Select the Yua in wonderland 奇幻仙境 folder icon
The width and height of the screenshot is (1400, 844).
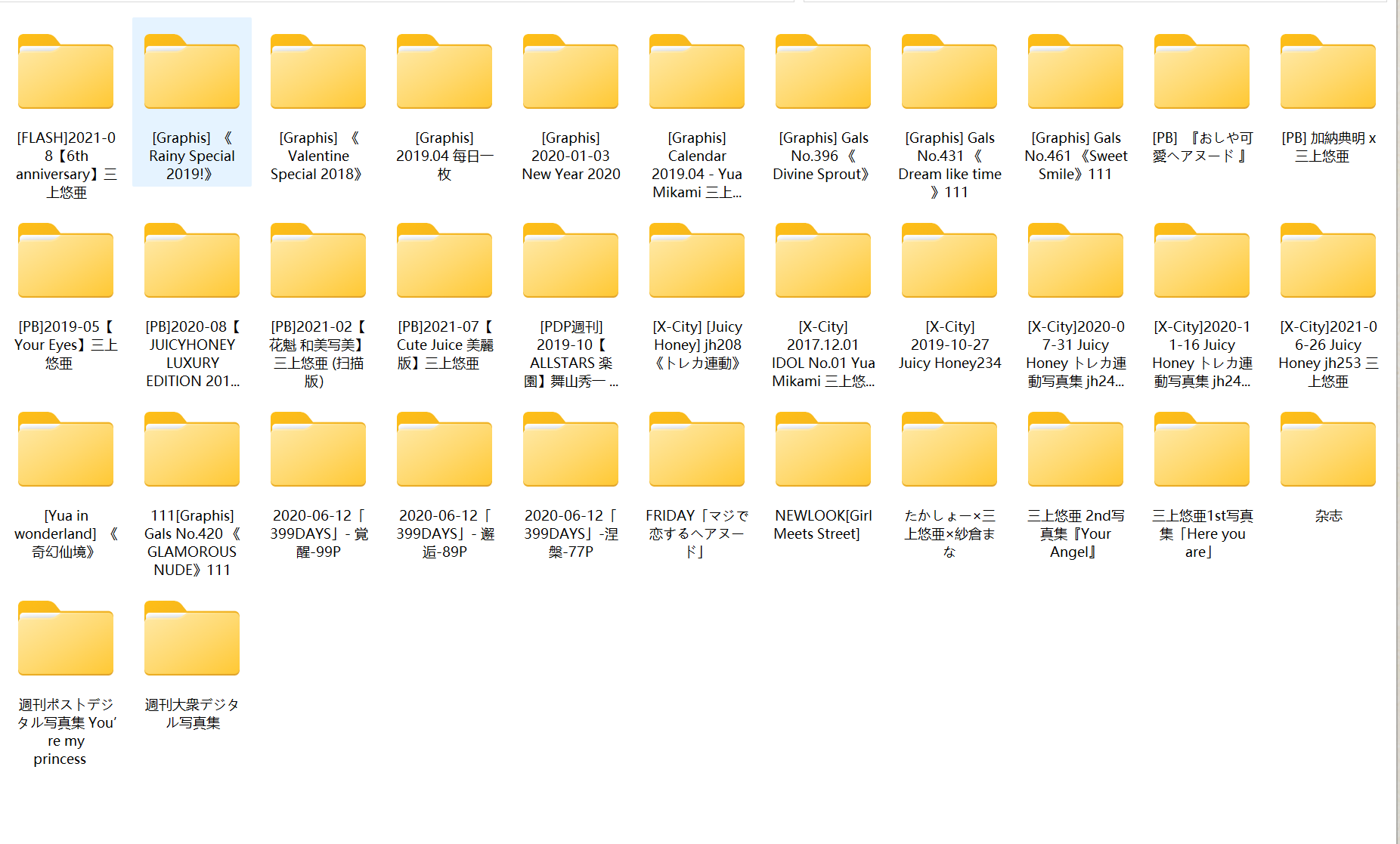66,450
